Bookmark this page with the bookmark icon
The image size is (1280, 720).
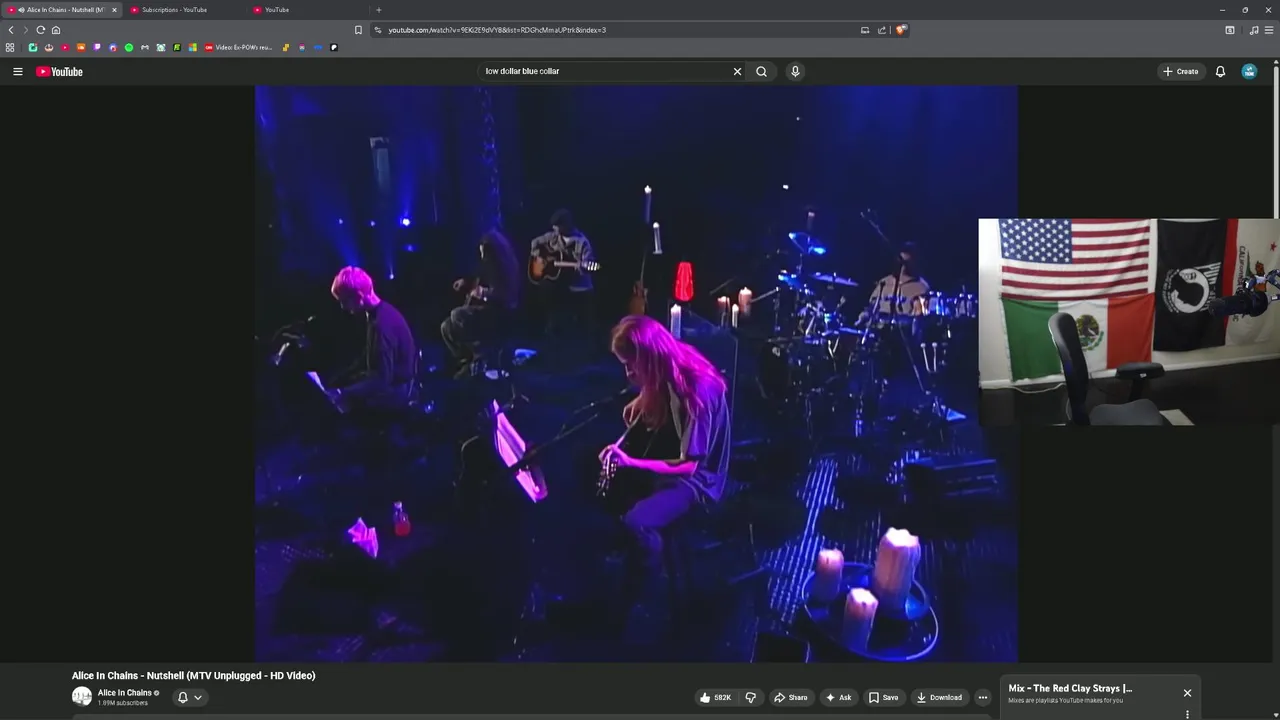359,30
